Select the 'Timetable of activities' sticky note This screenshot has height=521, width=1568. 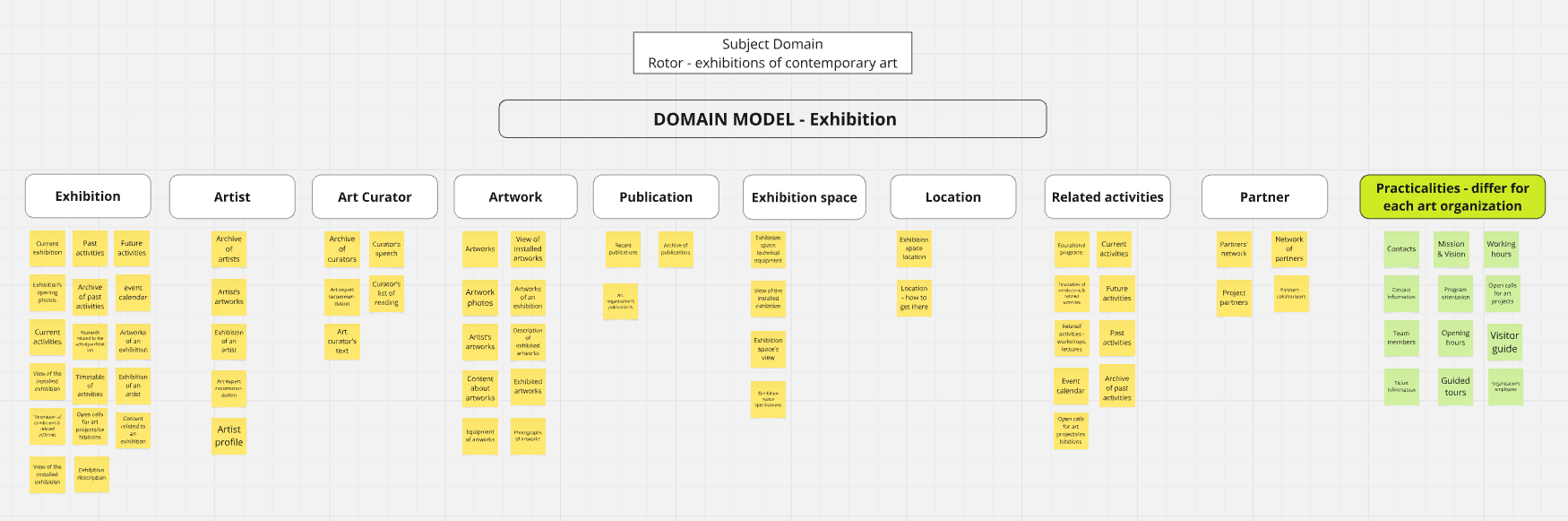point(90,386)
